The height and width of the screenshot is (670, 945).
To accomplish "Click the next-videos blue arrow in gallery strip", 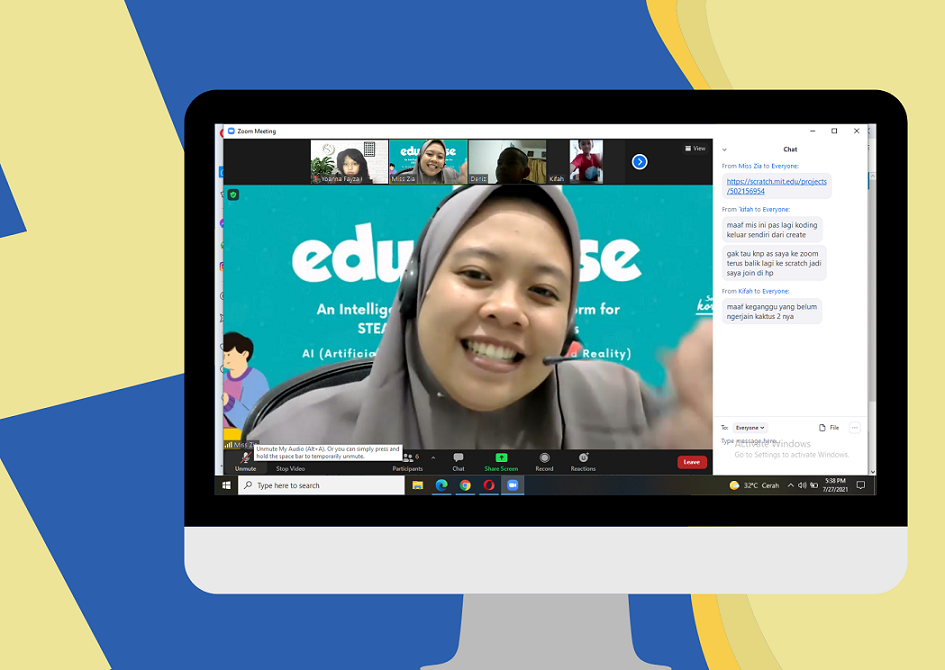I will coord(639,160).
